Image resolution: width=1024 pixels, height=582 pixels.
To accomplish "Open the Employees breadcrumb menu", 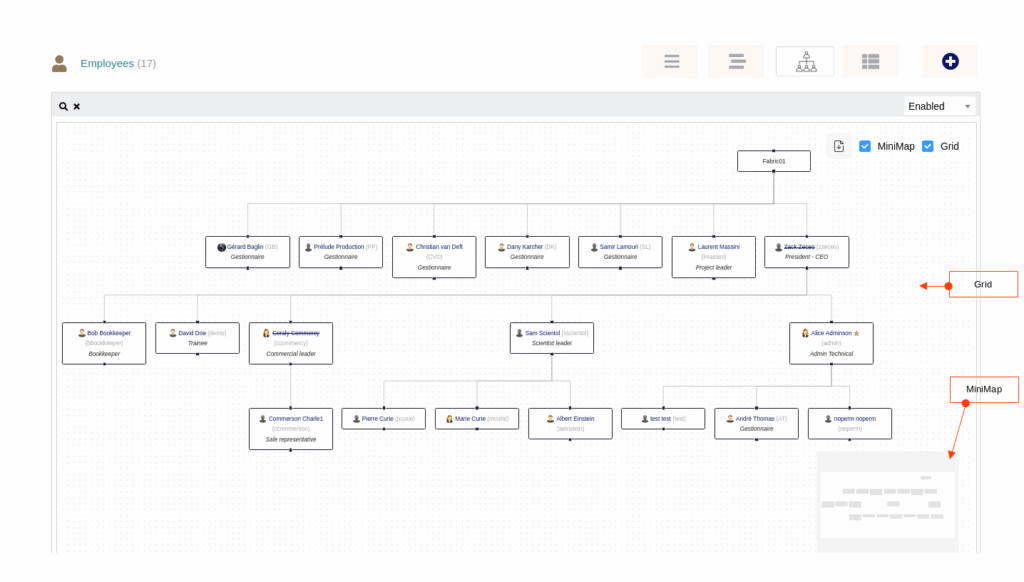I will click(x=109, y=62).
